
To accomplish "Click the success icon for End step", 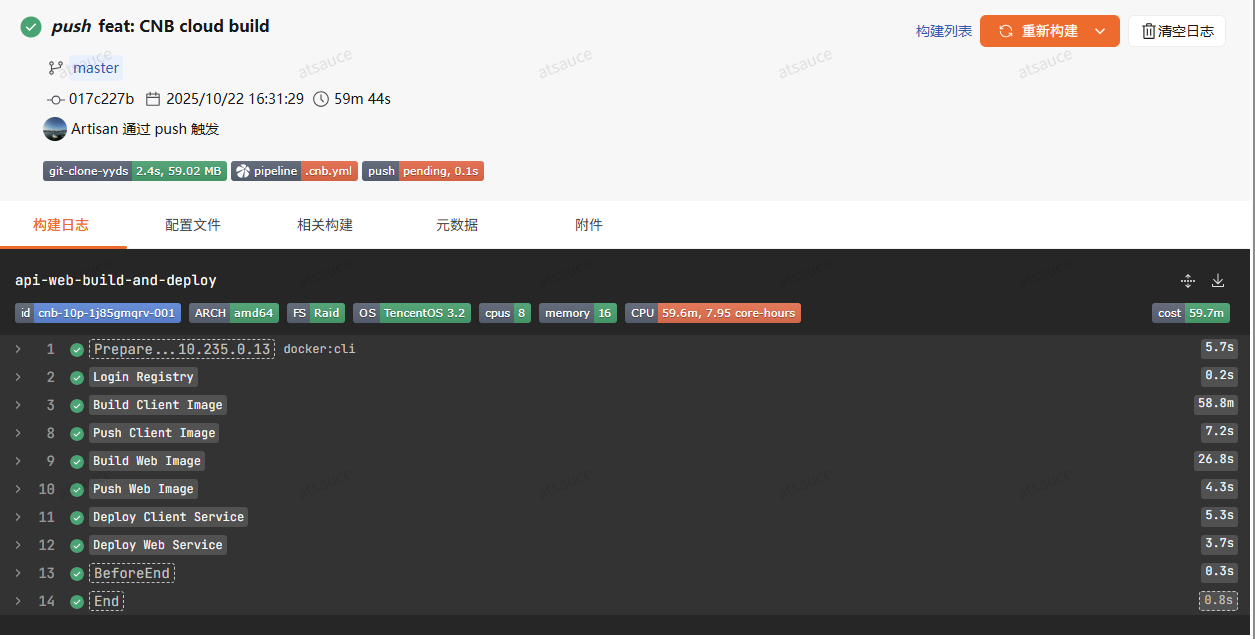I will point(77,602).
